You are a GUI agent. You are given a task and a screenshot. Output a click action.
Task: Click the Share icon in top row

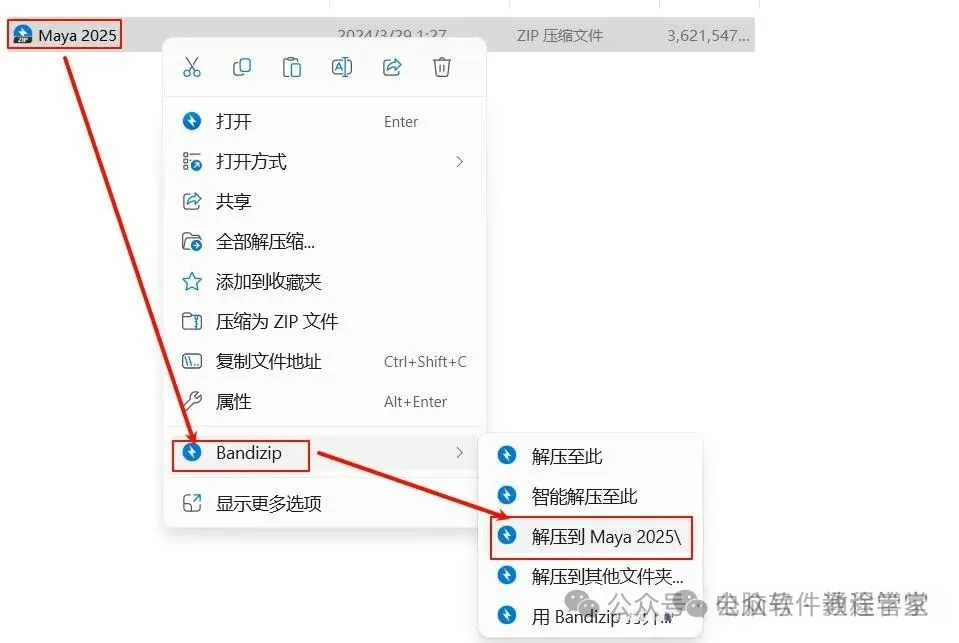pos(392,67)
